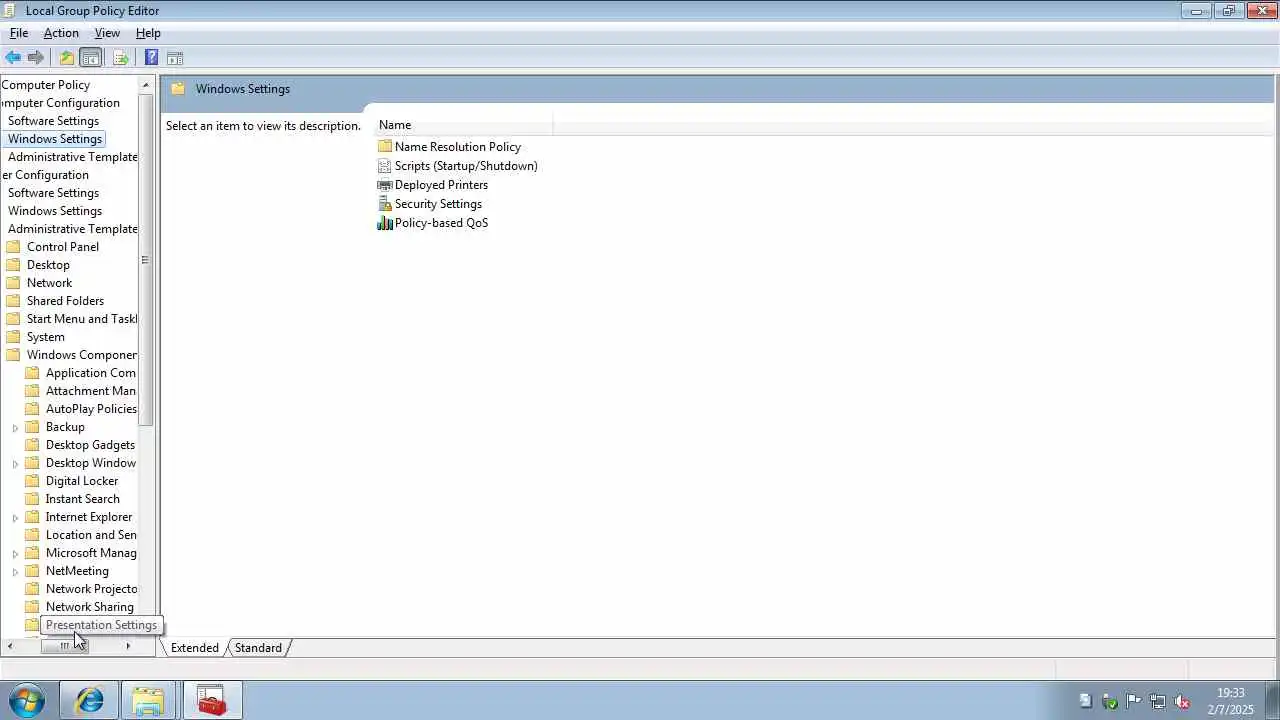
Task: Toggle Show/Hide Console Tree toolbar button
Action: tap(91, 57)
